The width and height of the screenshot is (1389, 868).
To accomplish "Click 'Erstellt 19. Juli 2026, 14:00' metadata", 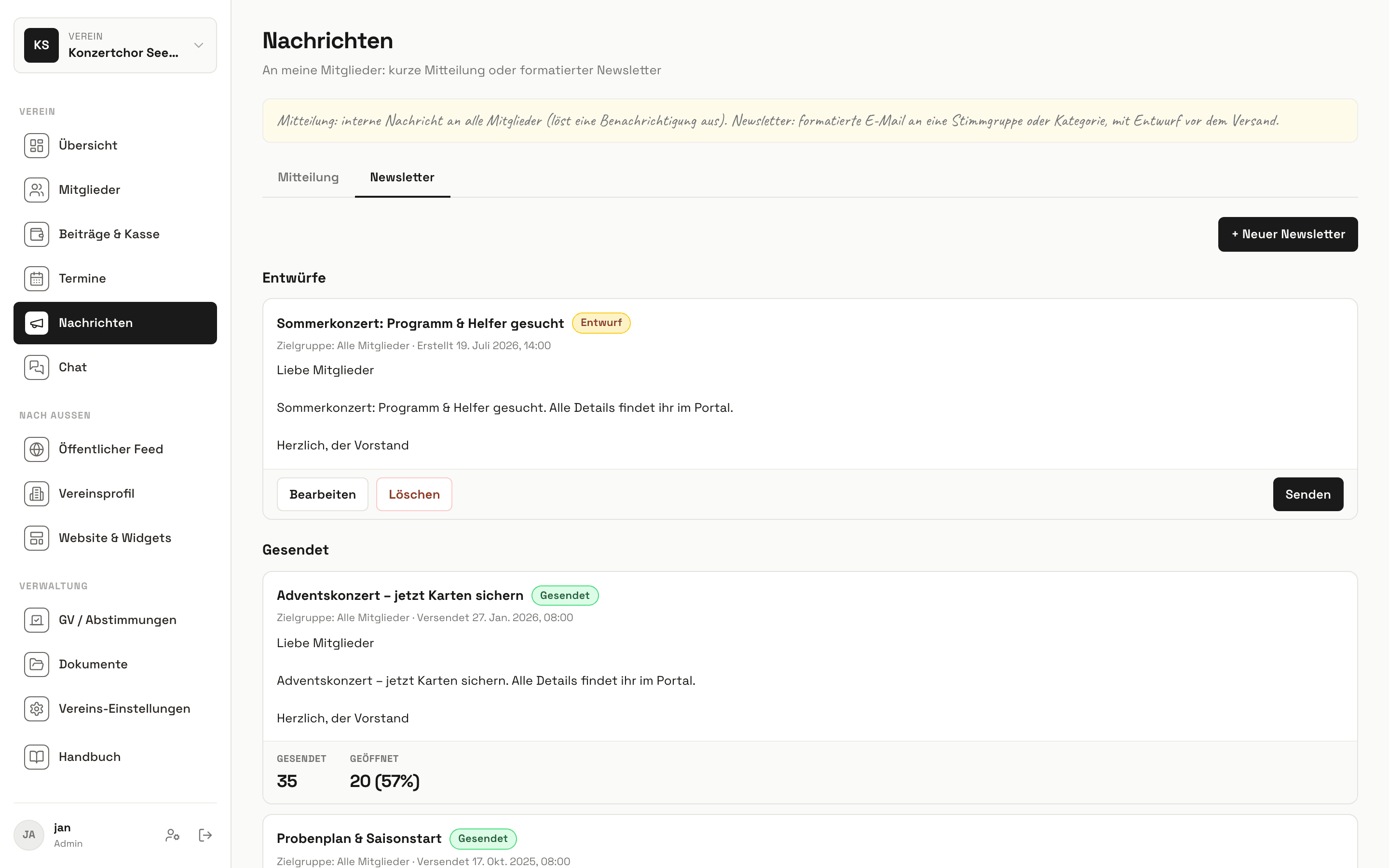I will coord(484,346).
